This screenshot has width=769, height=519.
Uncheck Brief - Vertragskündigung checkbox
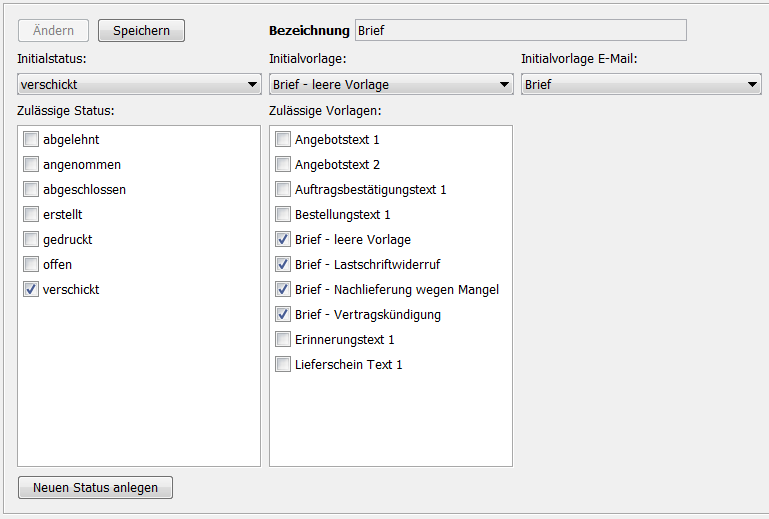tap(284, 315)
